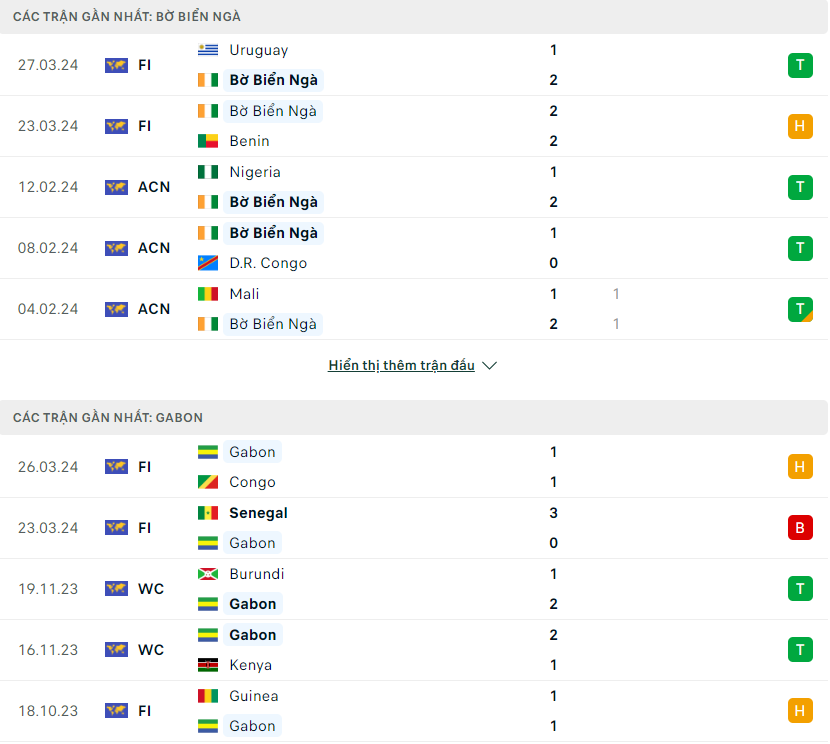The width and height of the screenshot is (830, 744).
Task: Click the Uruguay flag icon
Action: [208, 50]
